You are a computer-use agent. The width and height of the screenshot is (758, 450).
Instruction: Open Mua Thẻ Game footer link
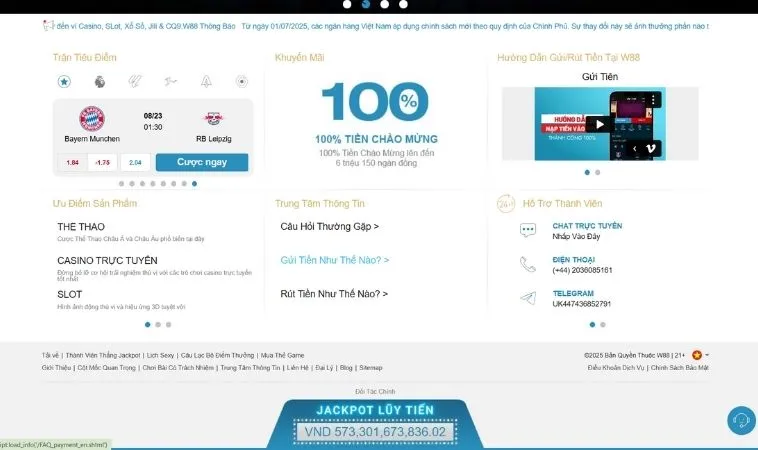coord(282,355)
